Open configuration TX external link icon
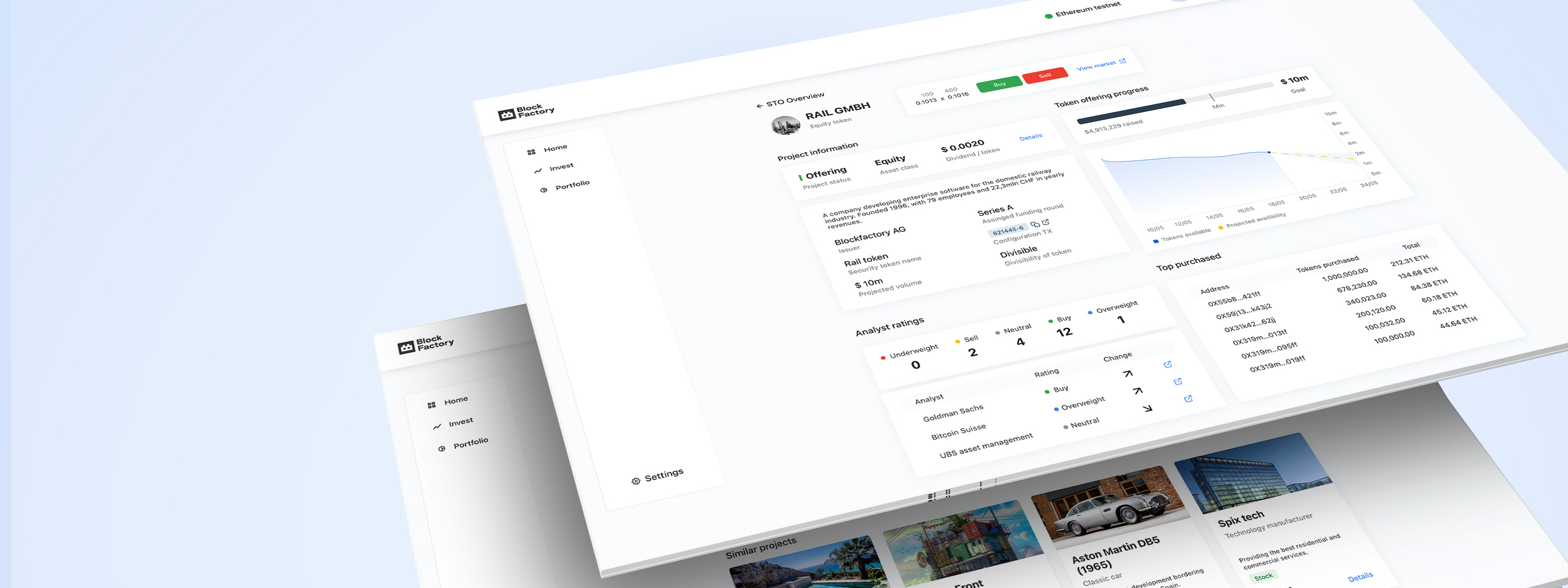The width and height of the screenshot is (1568, 588). click(1045, 222)
